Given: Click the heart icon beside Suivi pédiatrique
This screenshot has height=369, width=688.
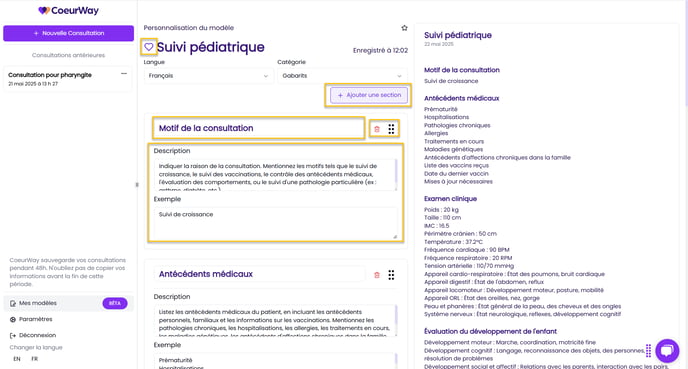Looking at the screenshot, I should tap(149, 47).
